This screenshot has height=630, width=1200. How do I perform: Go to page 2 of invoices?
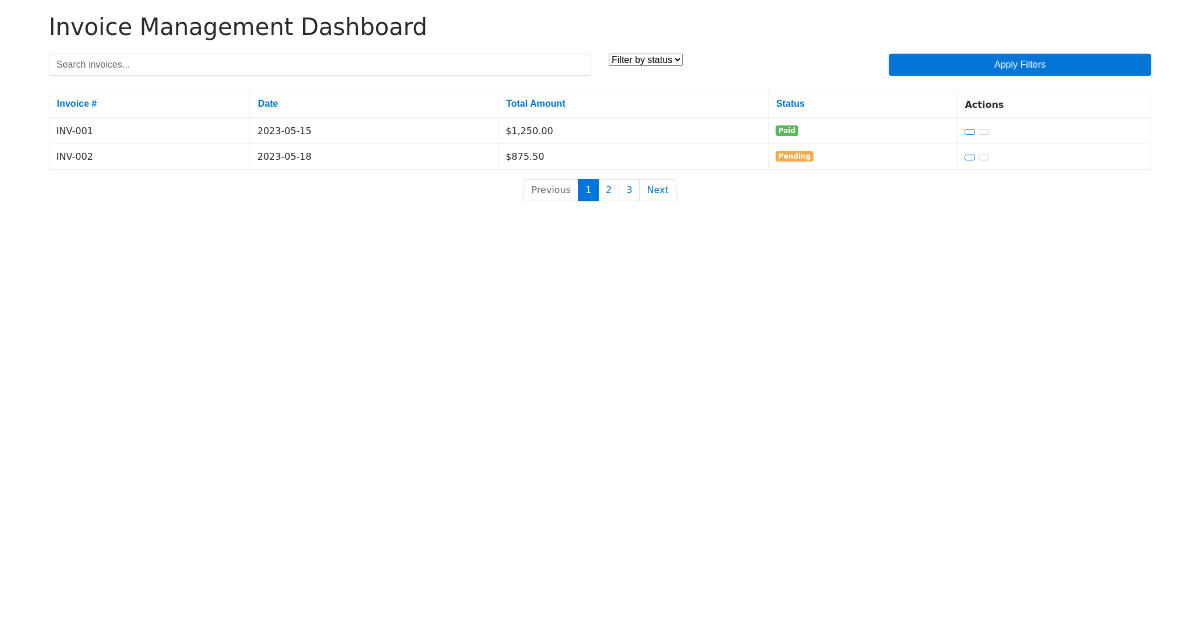tap(608, 189)
